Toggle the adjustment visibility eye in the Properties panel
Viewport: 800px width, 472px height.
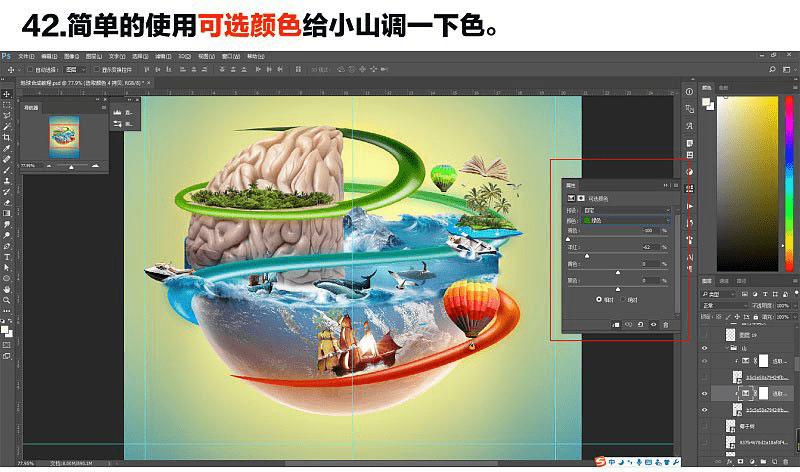[x=654, y=325]
